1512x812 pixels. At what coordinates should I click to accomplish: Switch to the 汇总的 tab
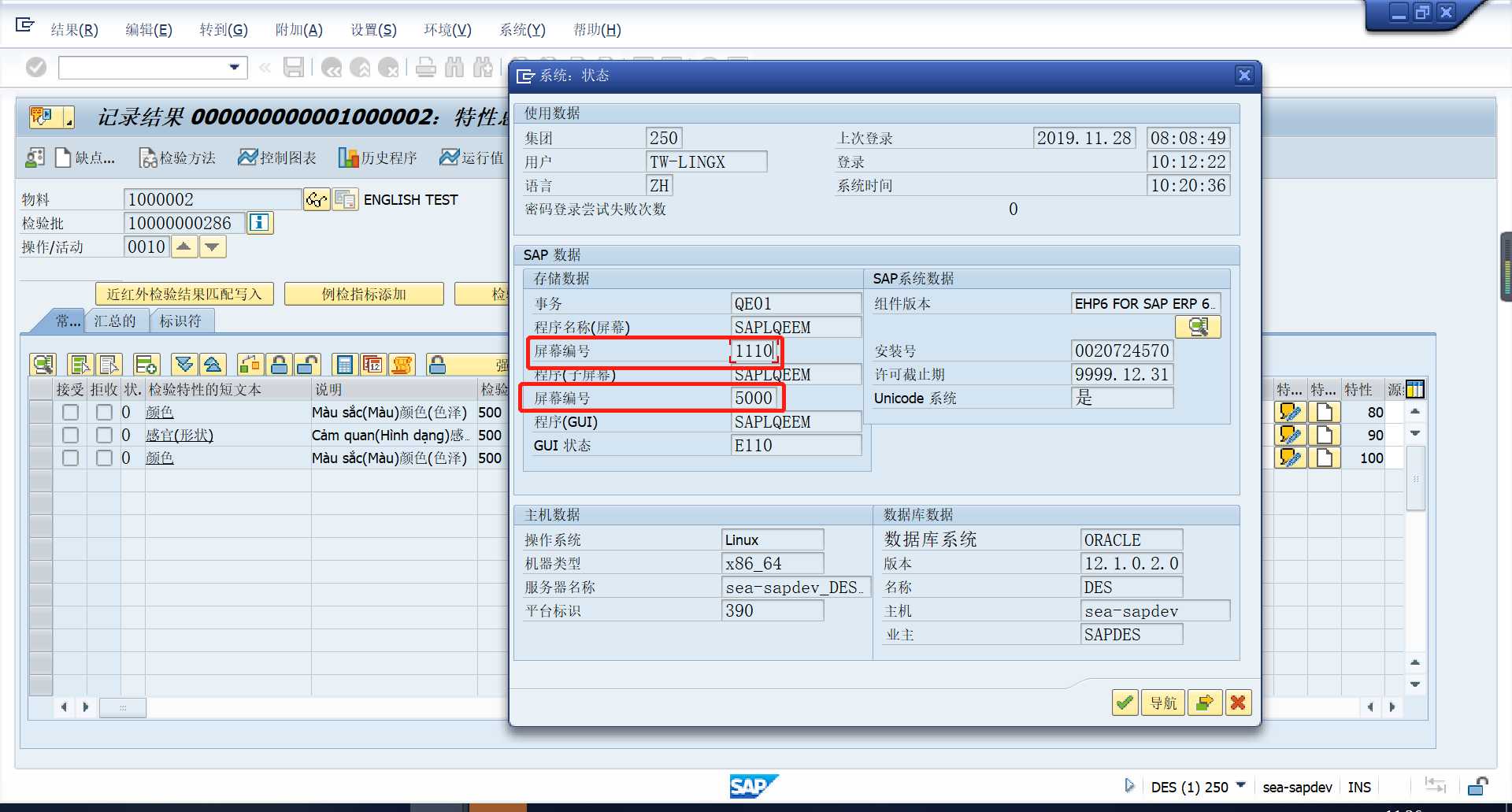click(x=116, y=321)
